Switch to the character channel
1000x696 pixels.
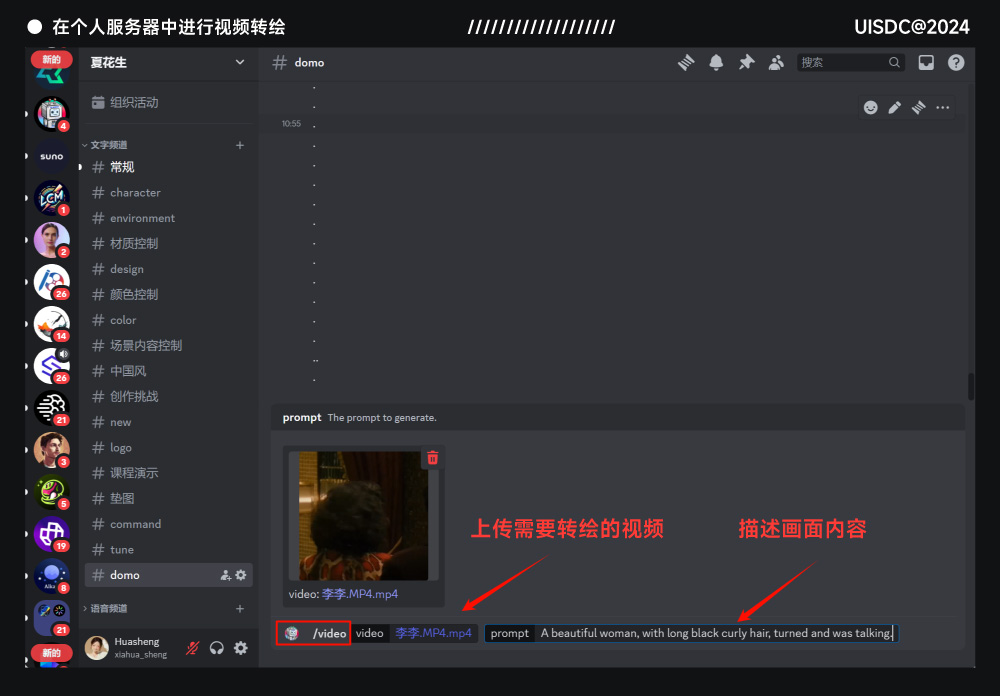(x=135, y=192)
